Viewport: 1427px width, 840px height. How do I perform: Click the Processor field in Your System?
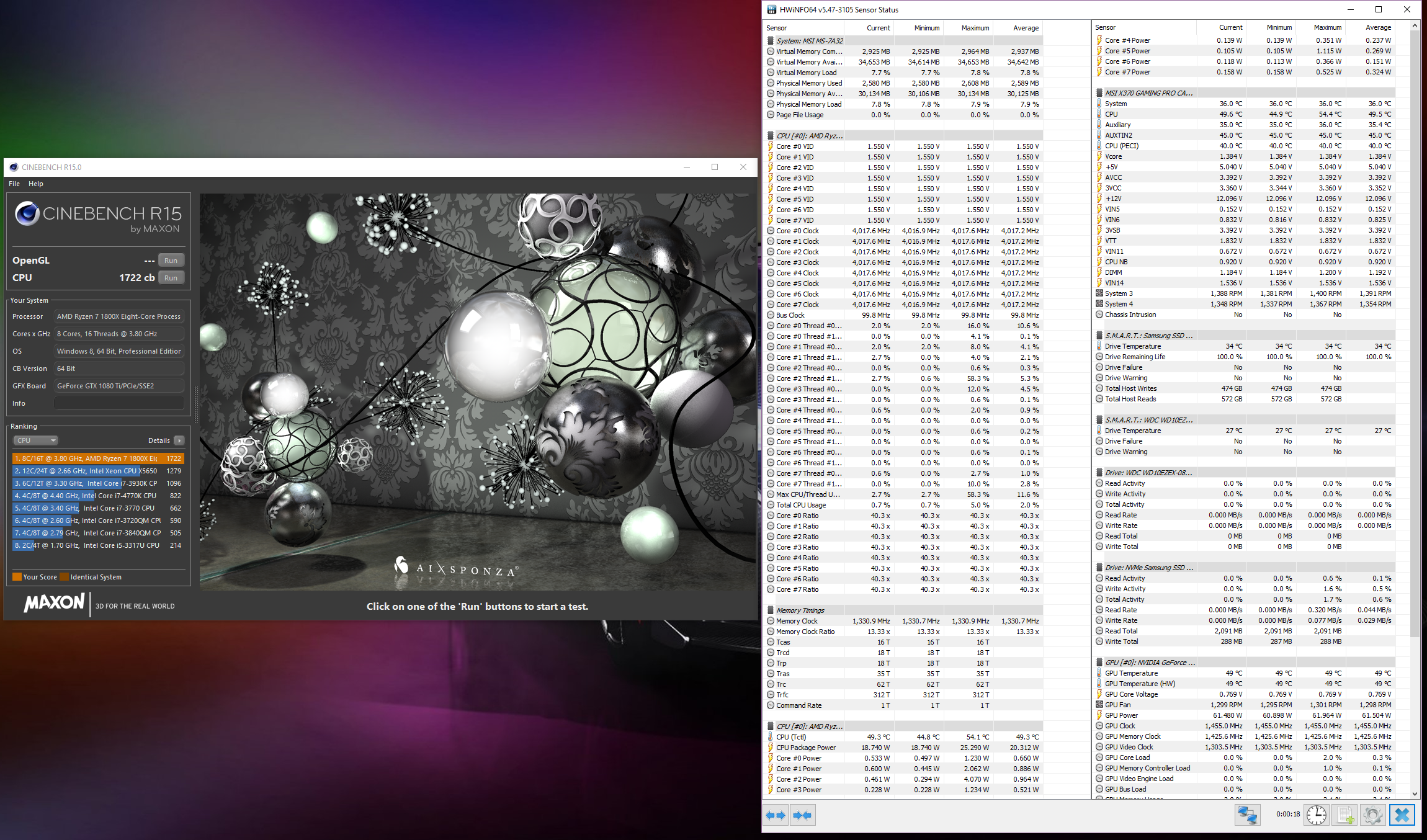[x=119, y=316]
